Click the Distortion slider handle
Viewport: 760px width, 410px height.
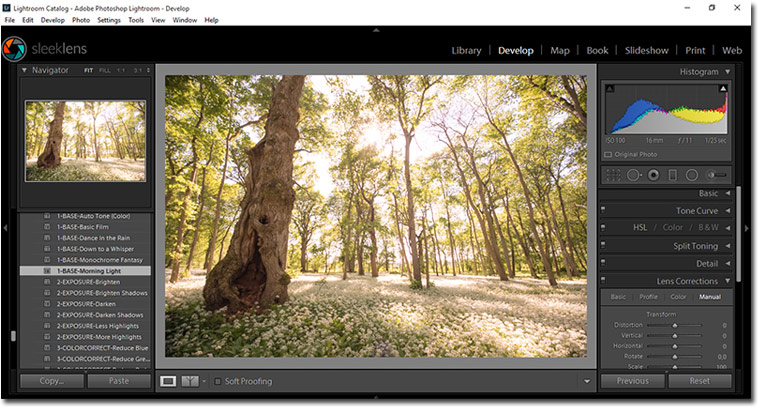[x=675, y=325]
